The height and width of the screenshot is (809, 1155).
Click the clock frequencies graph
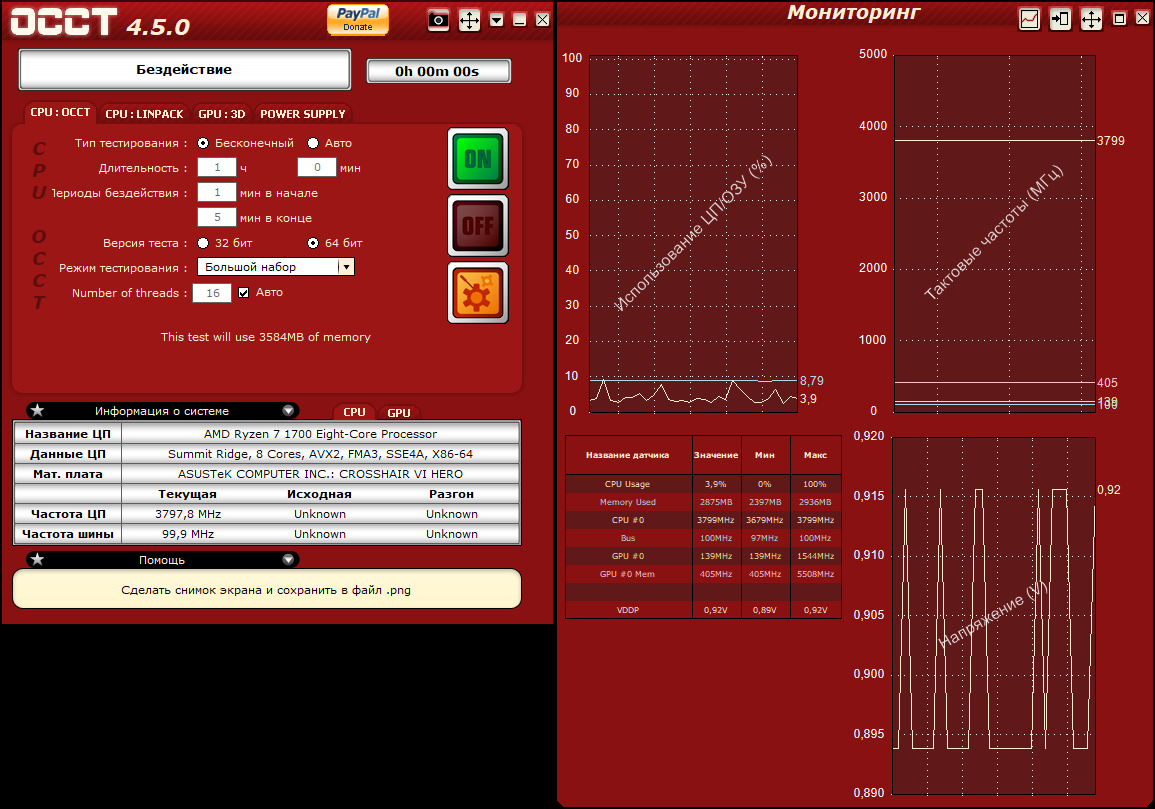(994, 234)
